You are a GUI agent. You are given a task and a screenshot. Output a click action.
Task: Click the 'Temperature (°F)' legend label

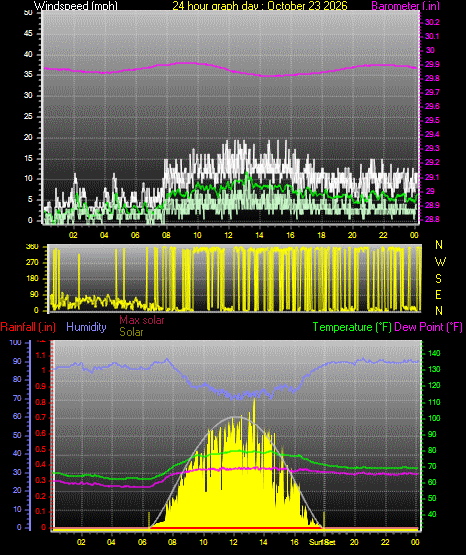[352, 327]
